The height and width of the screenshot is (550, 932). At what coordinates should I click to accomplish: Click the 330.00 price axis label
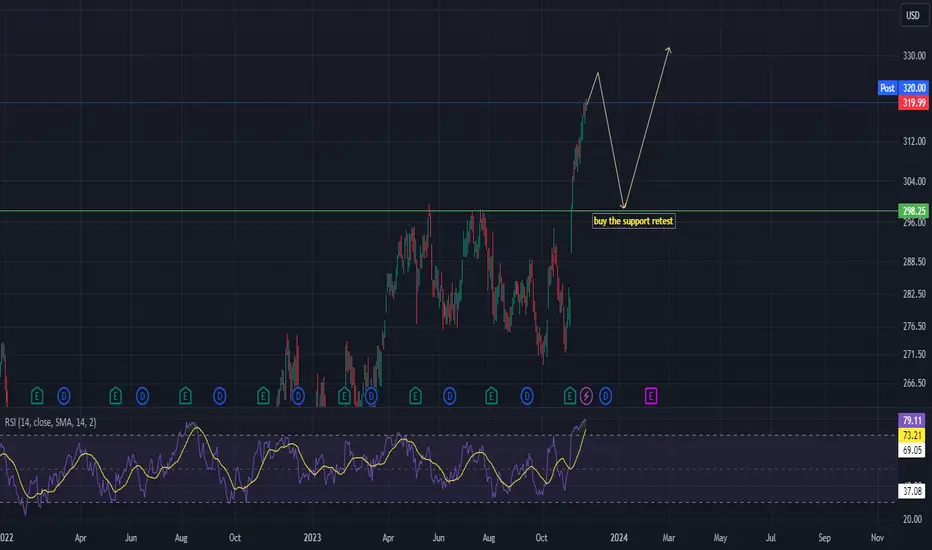click(914, 56)
